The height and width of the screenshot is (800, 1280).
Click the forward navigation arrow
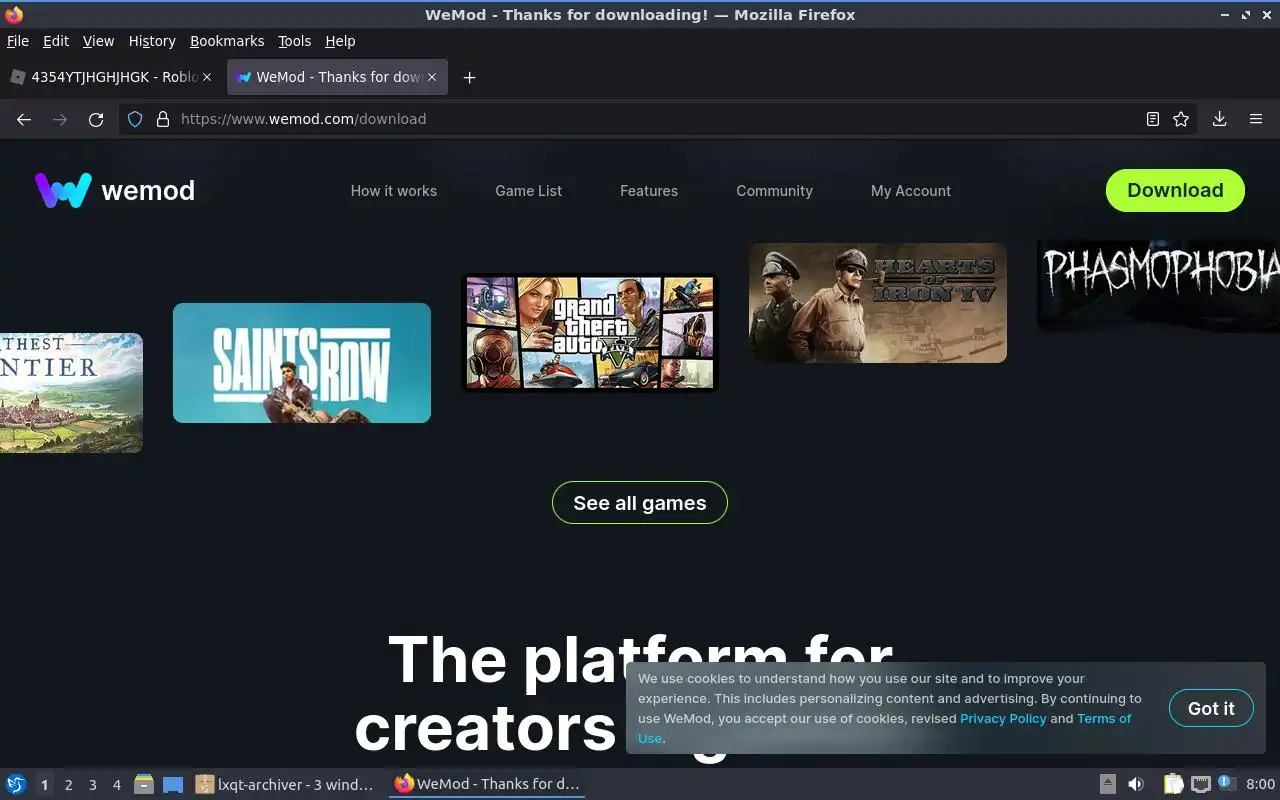60,119
